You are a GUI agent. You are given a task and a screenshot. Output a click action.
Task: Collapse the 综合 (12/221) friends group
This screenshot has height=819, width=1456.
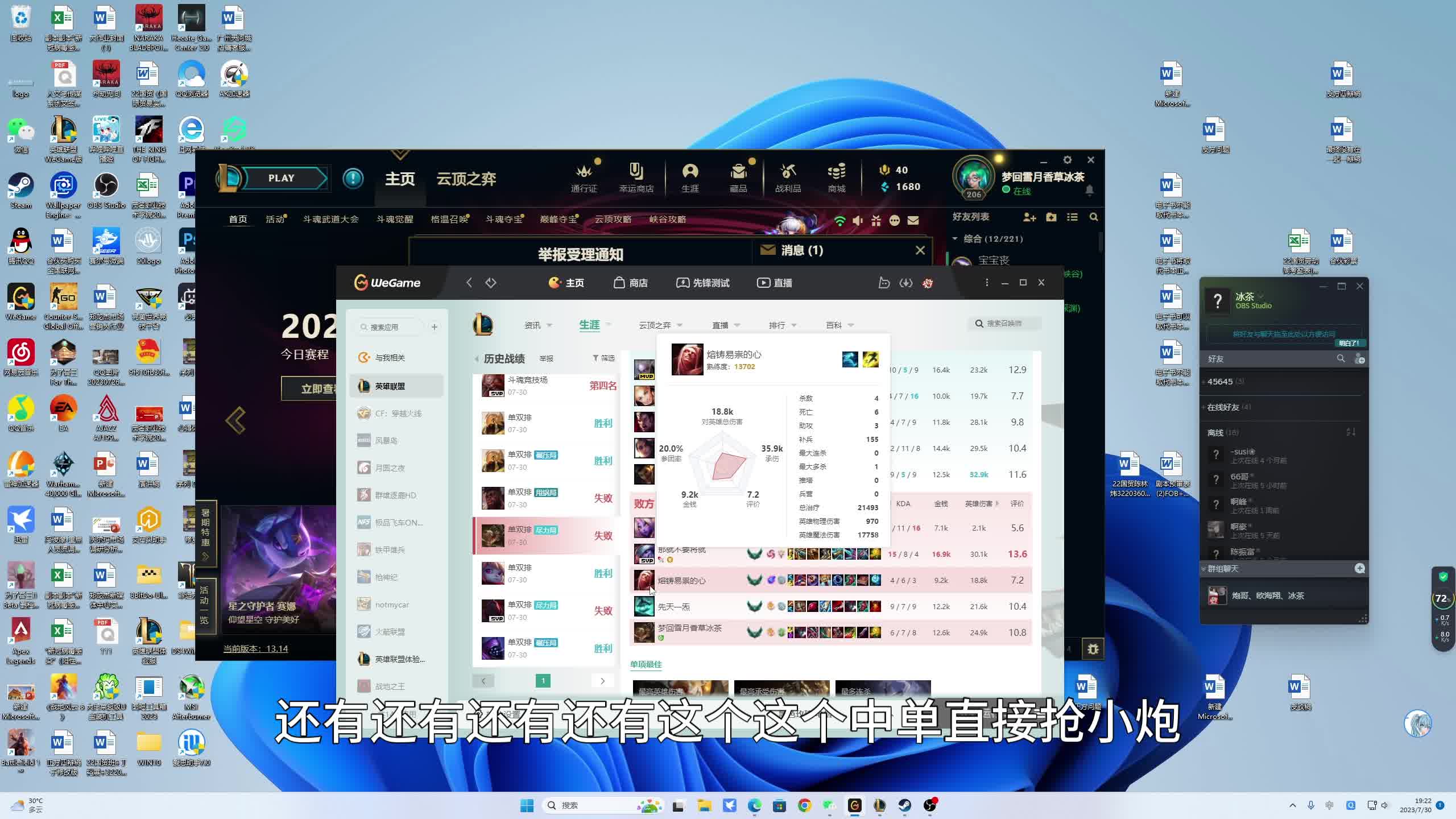955,239
